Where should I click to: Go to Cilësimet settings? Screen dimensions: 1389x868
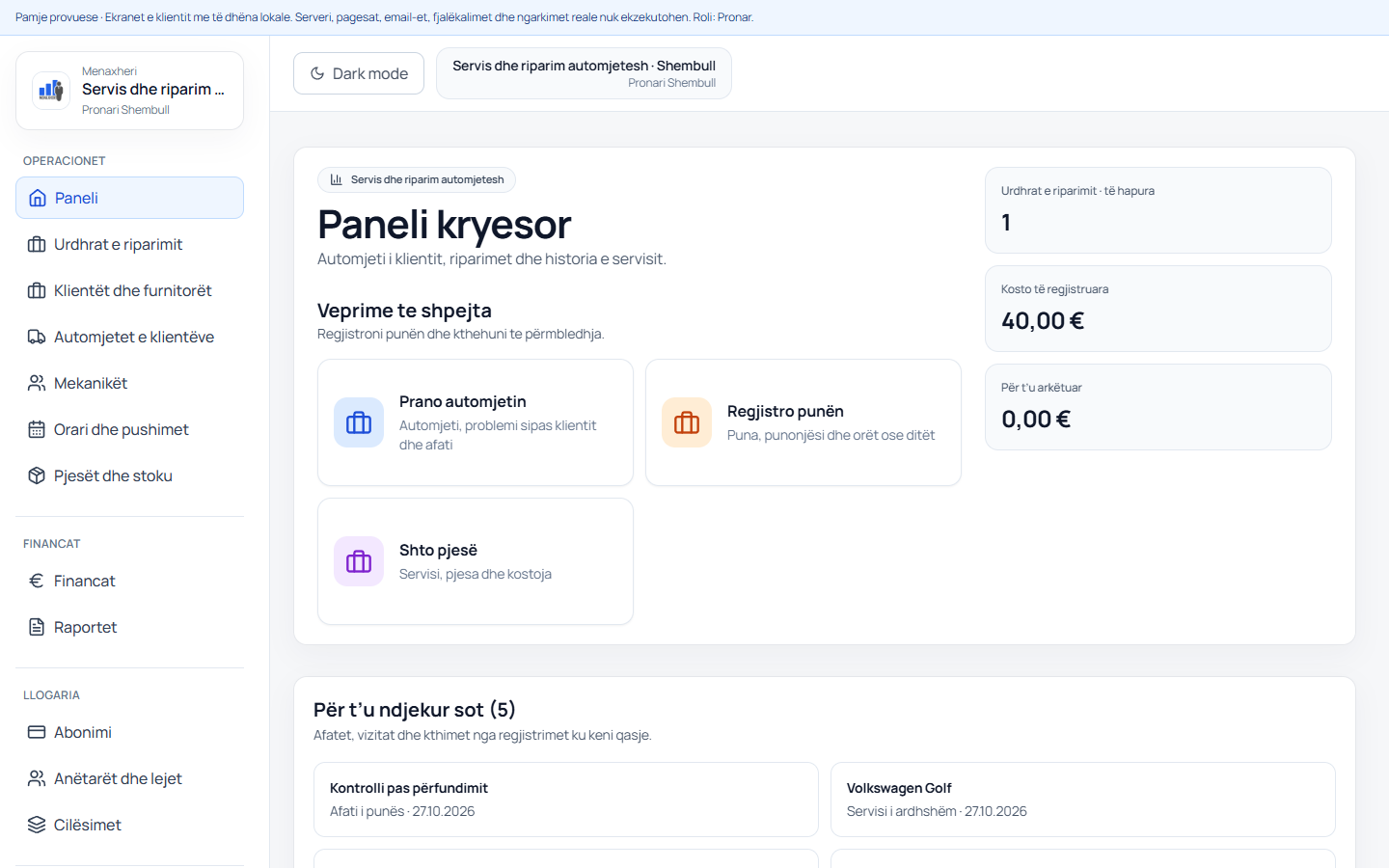[x=129, y=825]
